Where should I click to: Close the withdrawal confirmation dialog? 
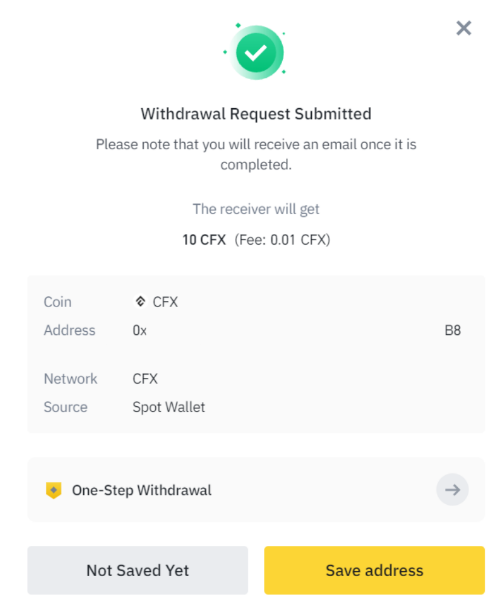[x=463, y=28]
